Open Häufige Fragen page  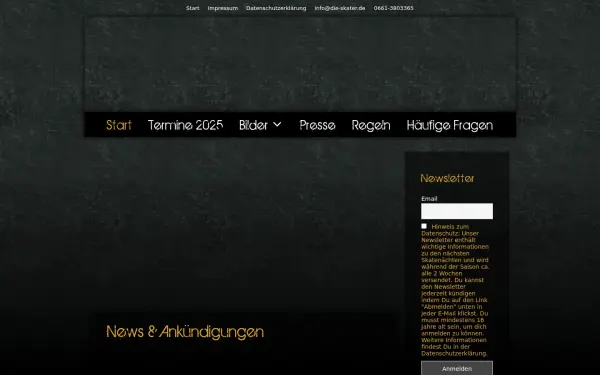(450, 125)
